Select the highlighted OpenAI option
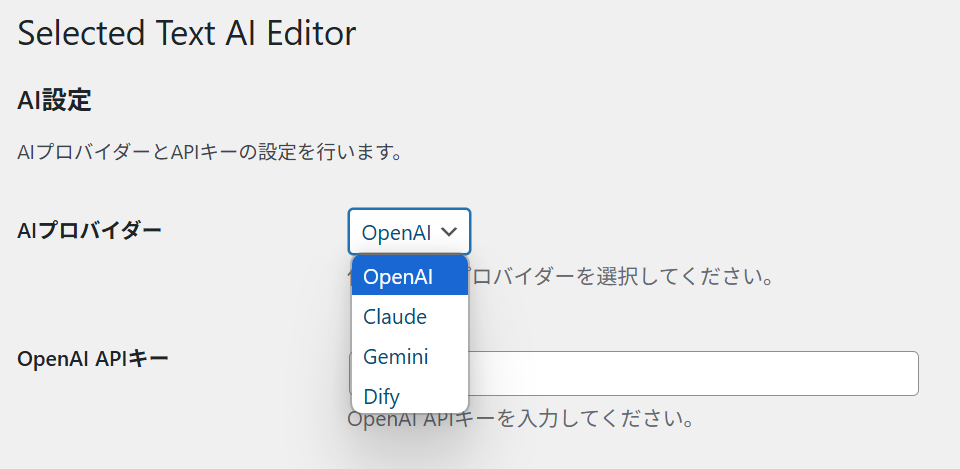960x469 pixels. (x=410, y=277)
